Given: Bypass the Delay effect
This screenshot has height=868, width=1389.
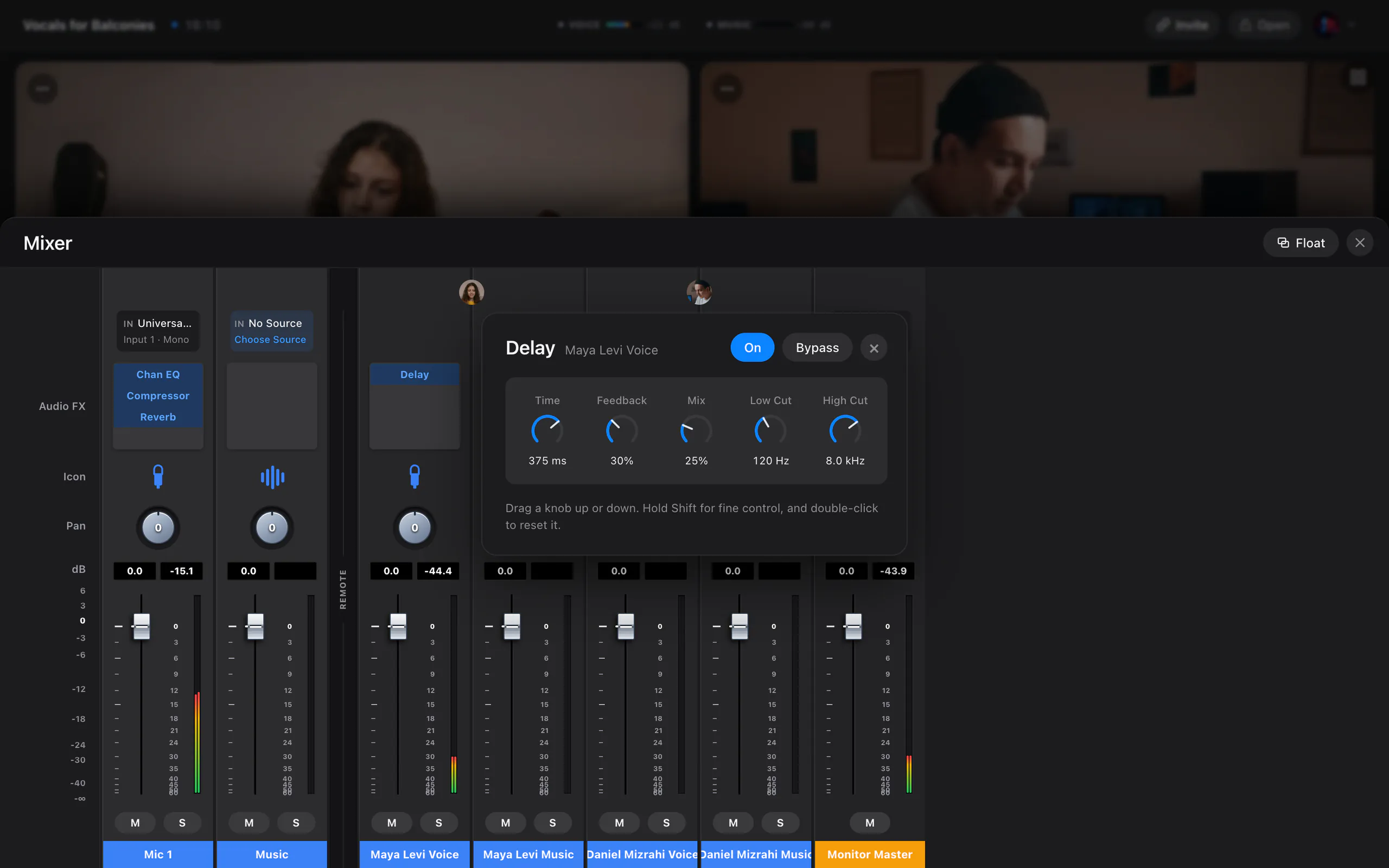Looking at the screenshot, I should [817, 347].
